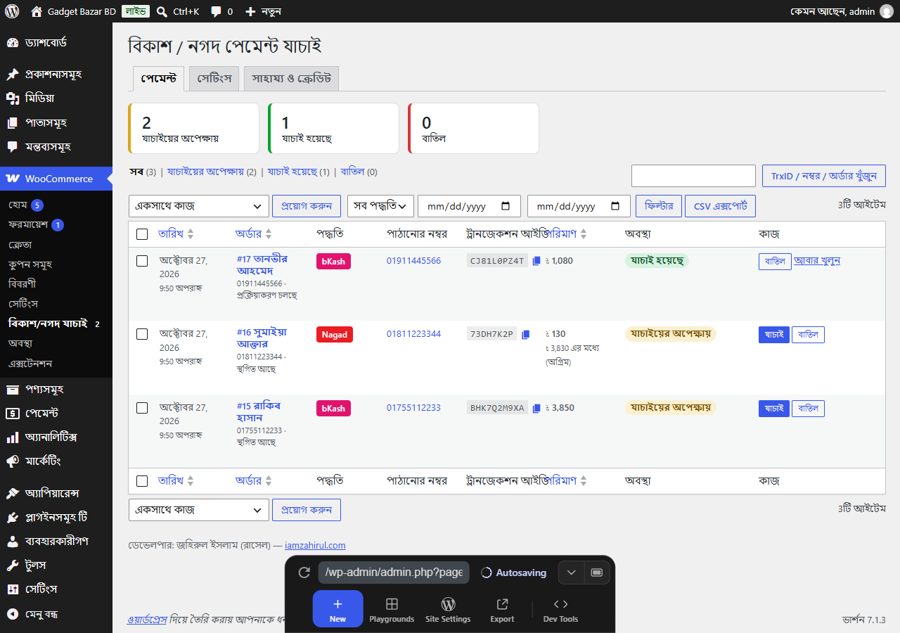The height and width of the screenshot is (633, 900).
Task: Open মিডিয়া library icon in sidebar
Action: [13, 98]
